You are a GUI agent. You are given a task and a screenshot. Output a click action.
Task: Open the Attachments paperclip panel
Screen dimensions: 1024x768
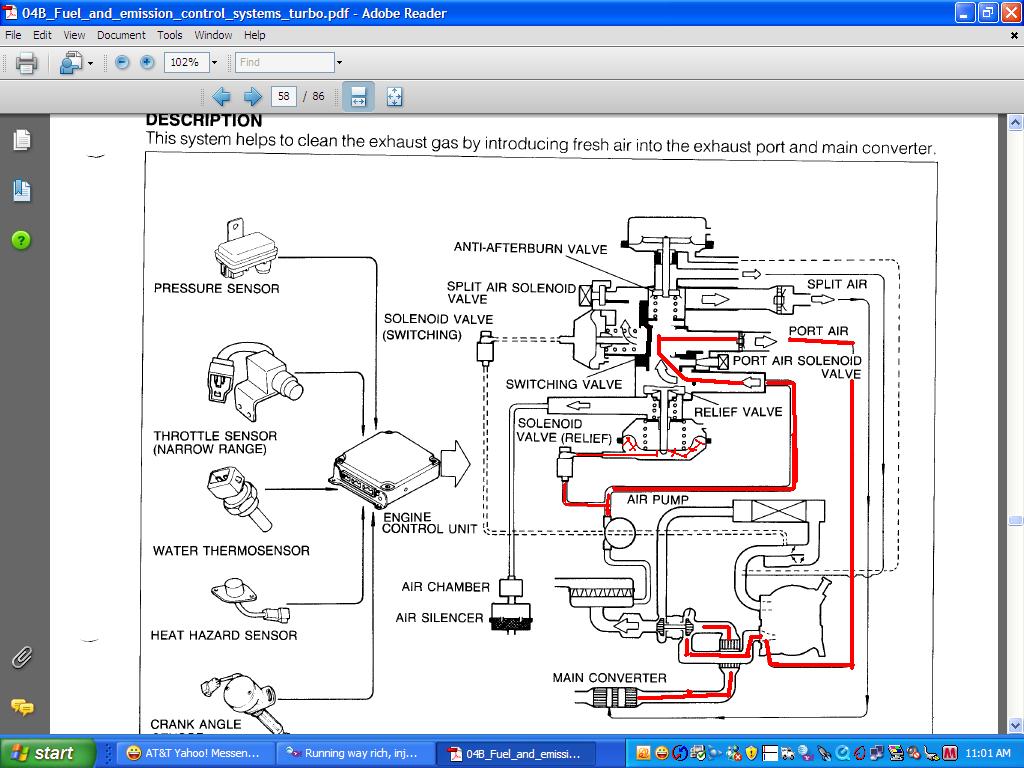[22, 657]
